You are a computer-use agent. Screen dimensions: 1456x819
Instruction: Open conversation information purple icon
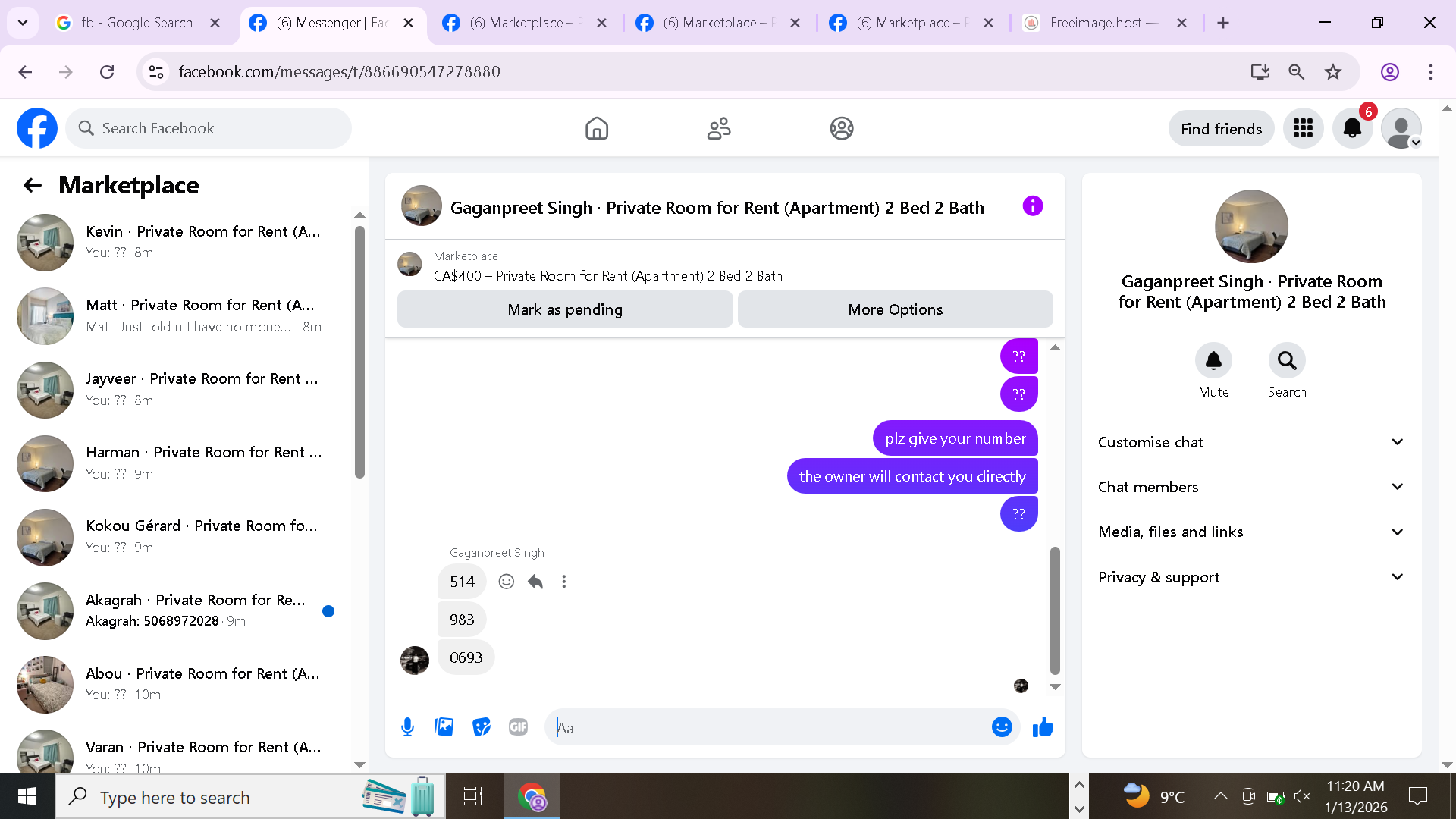tap(1033, 206)
